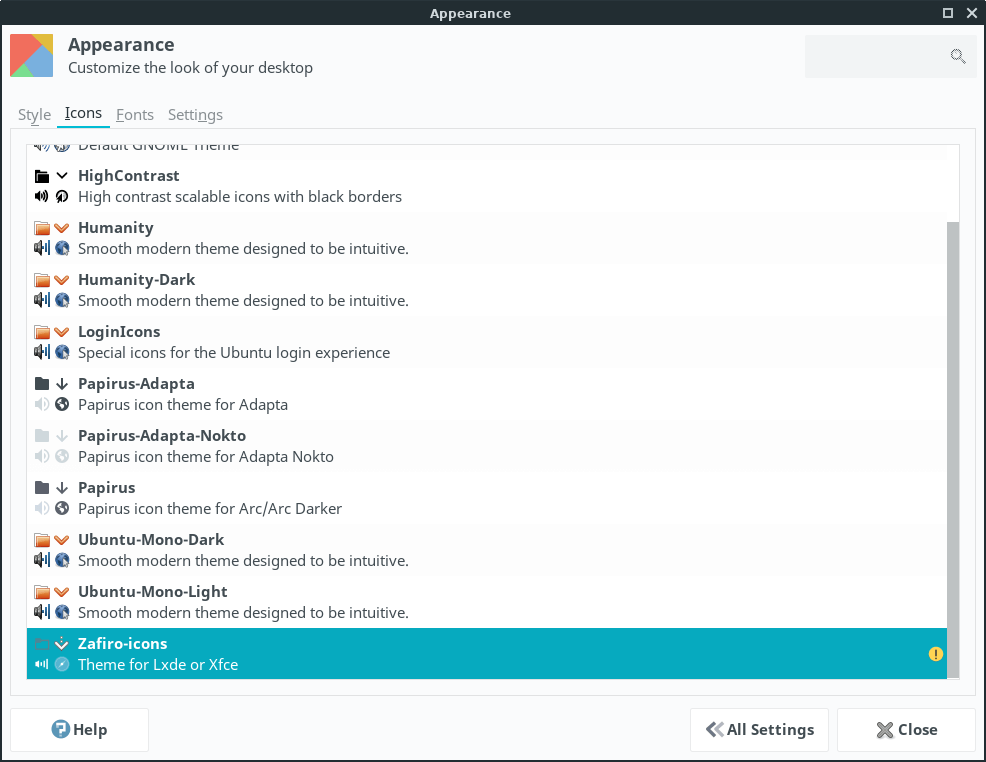
Task: Select the HighContrast icon theme name
Action: coord(128,175)
